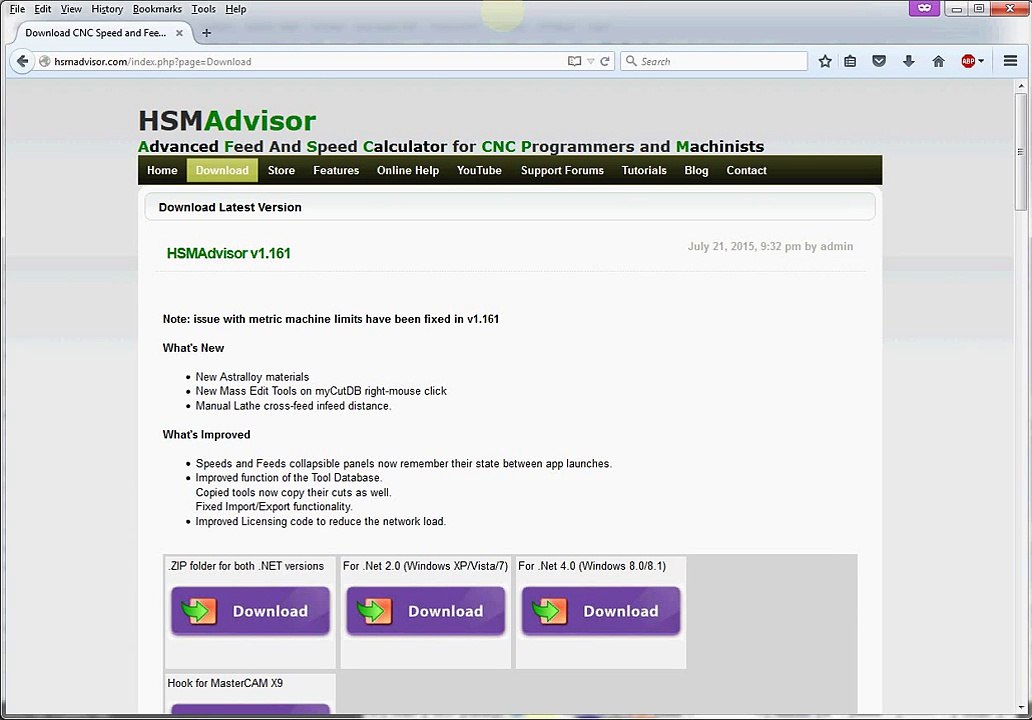Open Adblock Plus dropdown arrow
The image size is (1032, 720).
point(981,61)
